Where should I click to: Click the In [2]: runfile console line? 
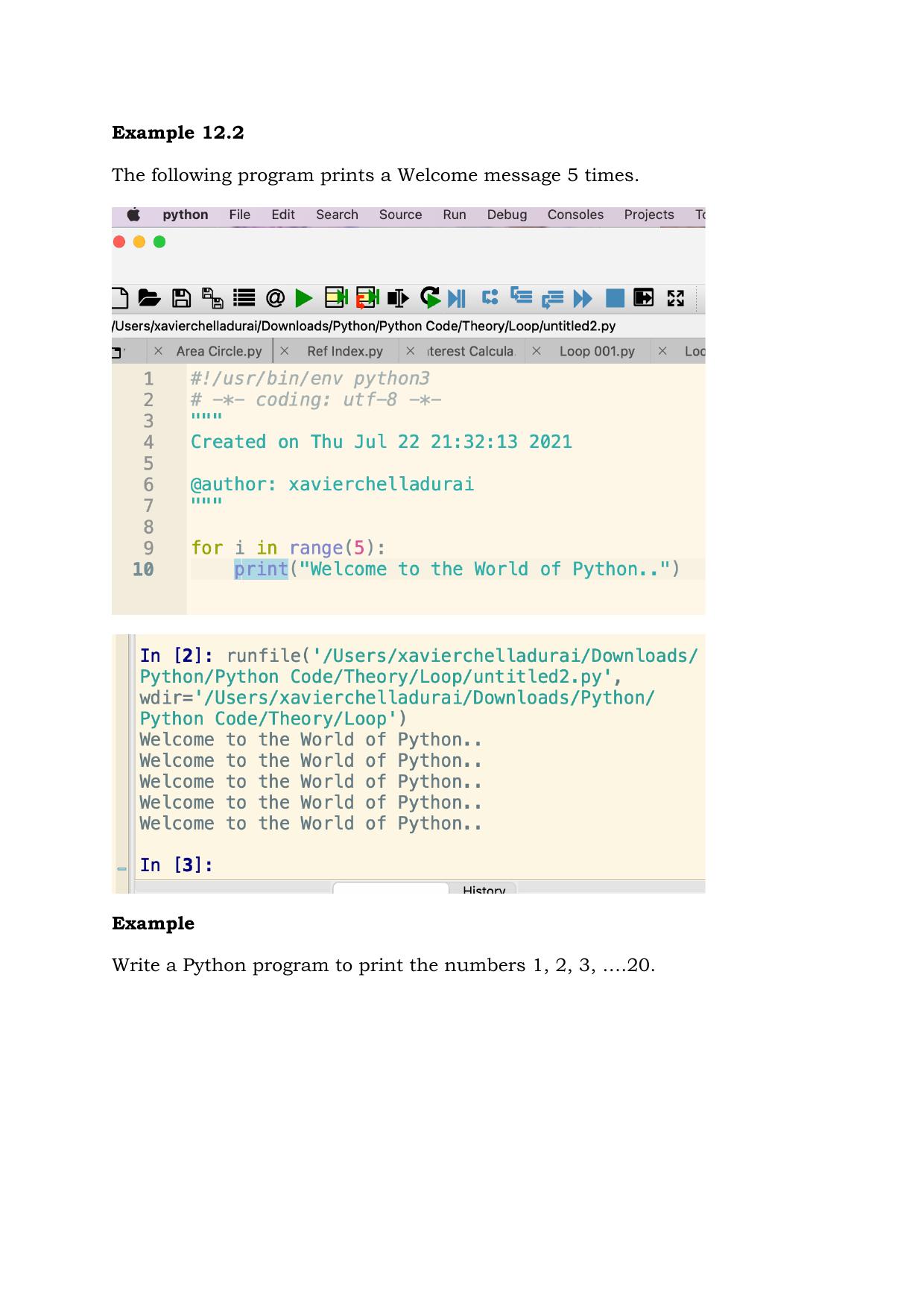[x=419, y=656]
